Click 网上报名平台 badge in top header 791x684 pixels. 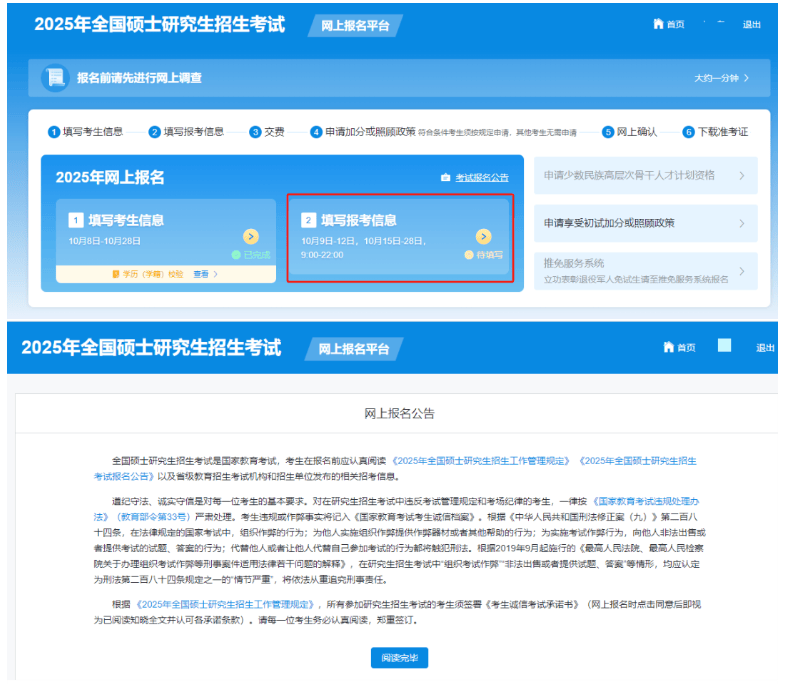(355, 25)
